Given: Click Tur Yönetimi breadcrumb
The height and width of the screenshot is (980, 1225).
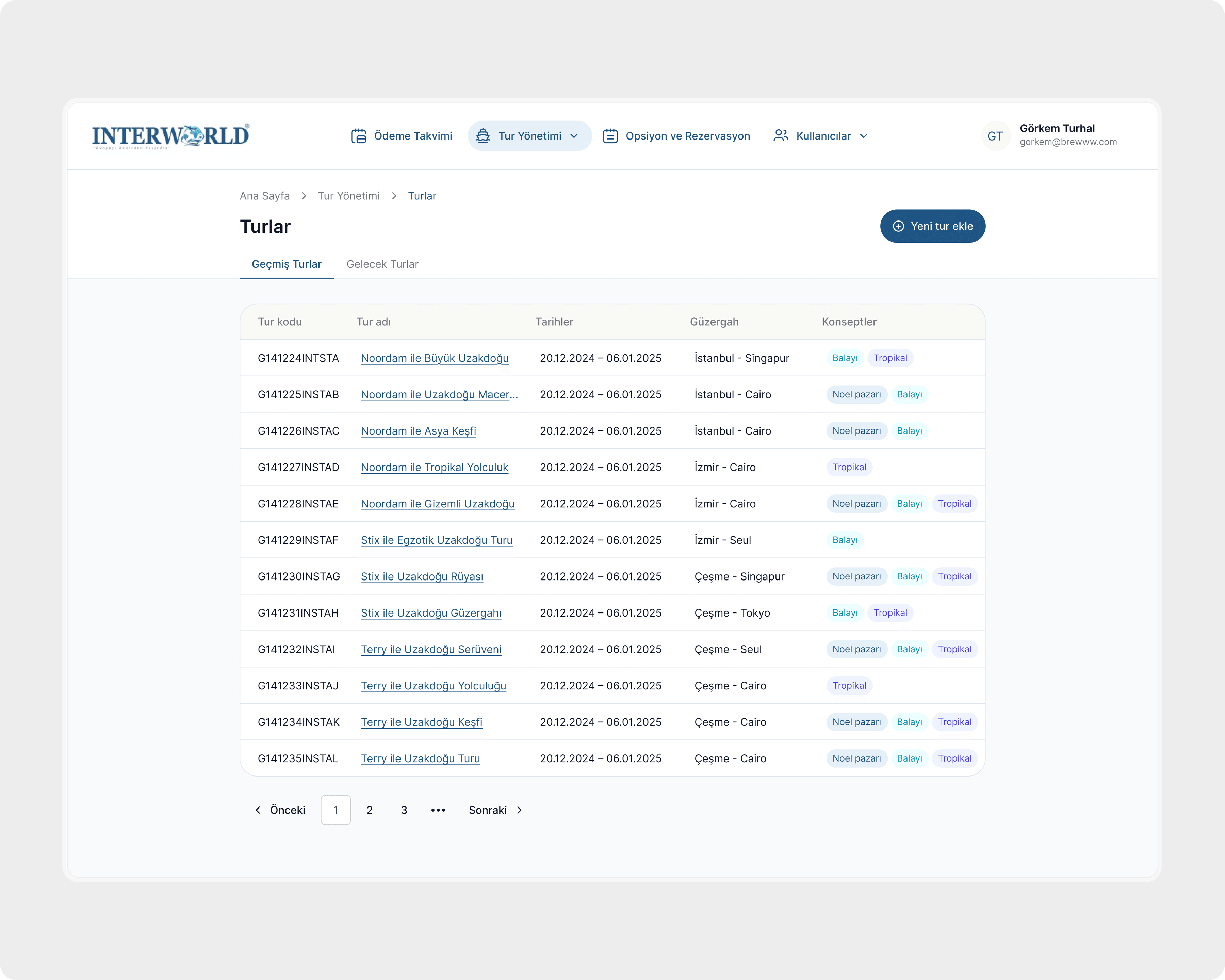Looking at the screenshot, I should point(349,196).
